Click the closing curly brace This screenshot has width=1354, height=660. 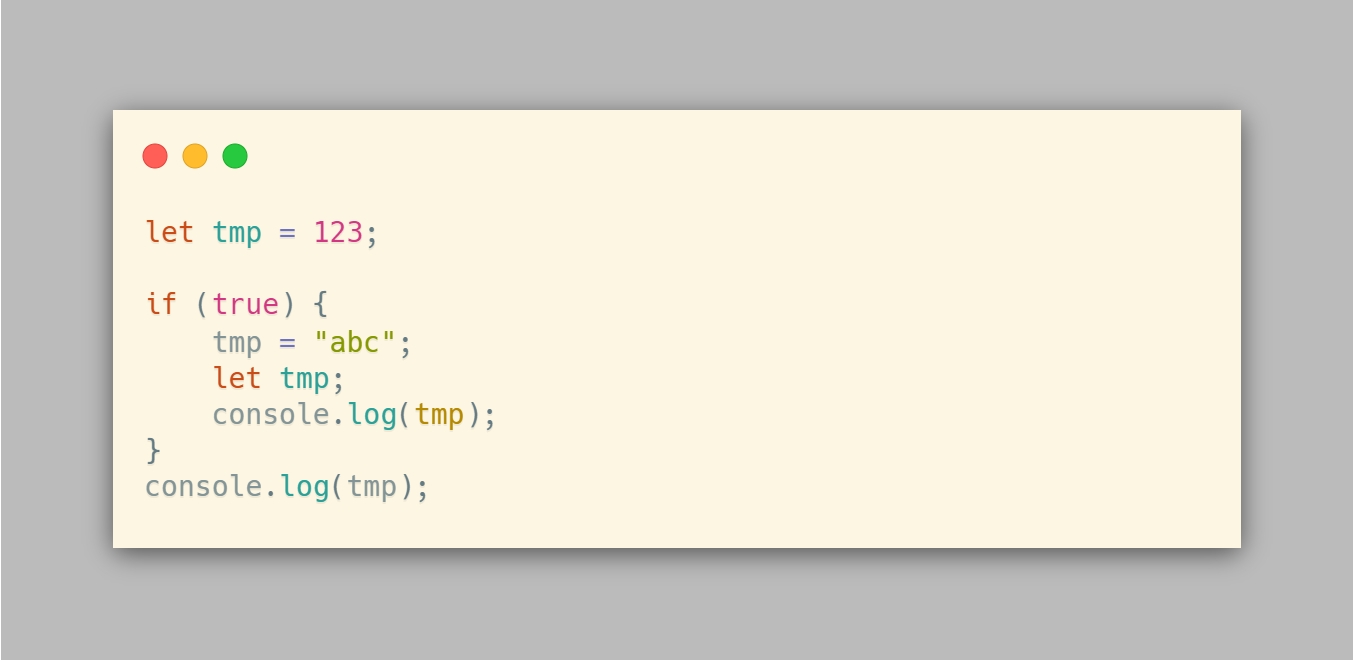pos(153,451)
